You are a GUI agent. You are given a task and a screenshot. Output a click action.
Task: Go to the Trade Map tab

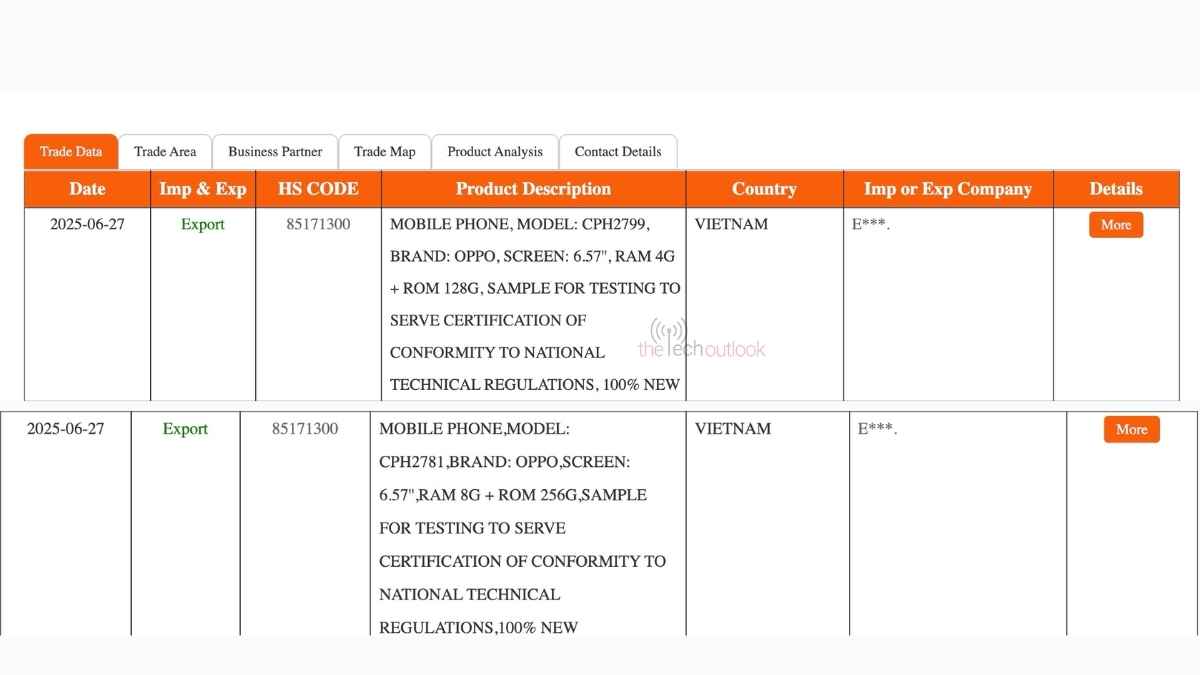pos(384,152)
